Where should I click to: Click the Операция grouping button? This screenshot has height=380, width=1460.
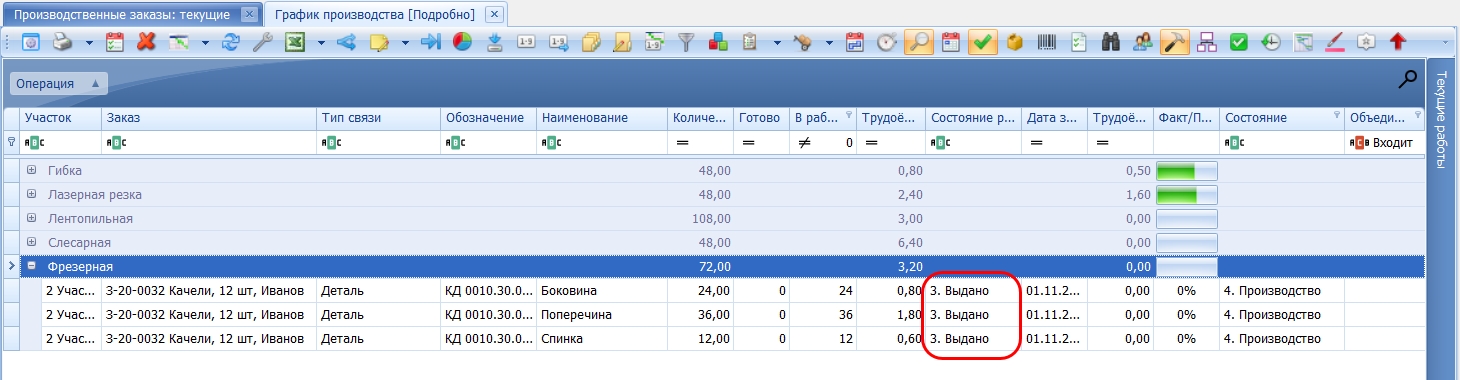58,83
